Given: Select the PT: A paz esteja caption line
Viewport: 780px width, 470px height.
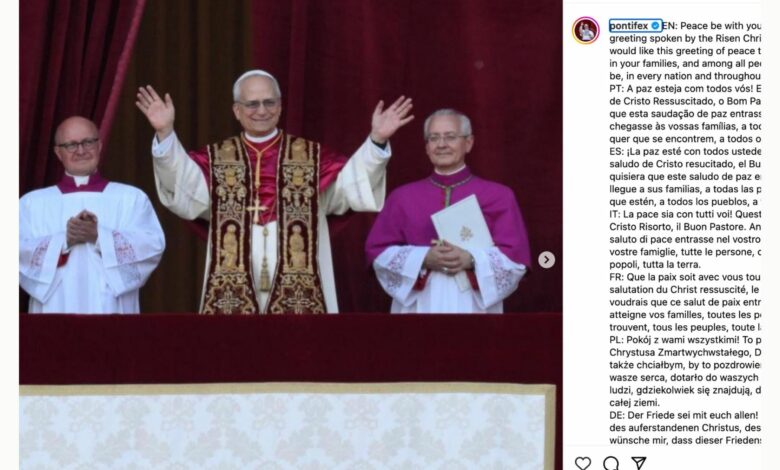Looking at the screenshot, I should coord(685,89).
